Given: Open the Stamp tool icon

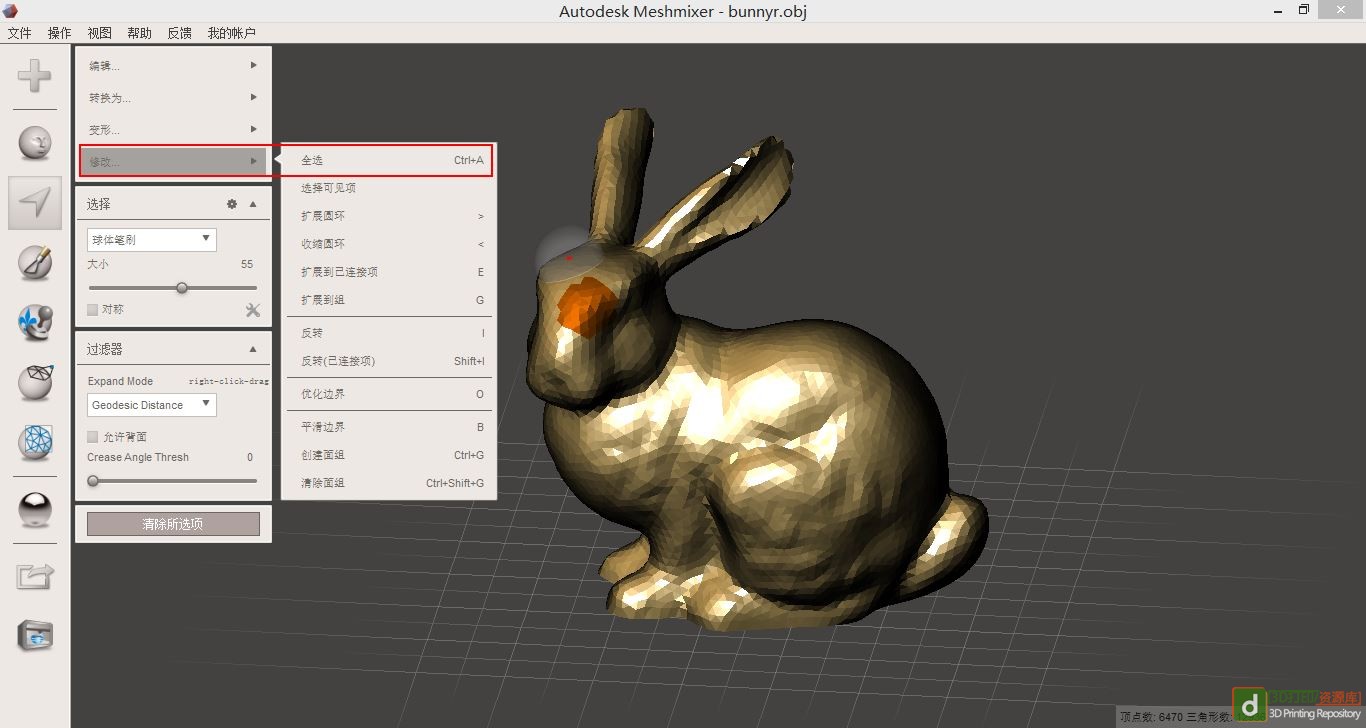Looking at the screenshot, I should tap(35, 322).
